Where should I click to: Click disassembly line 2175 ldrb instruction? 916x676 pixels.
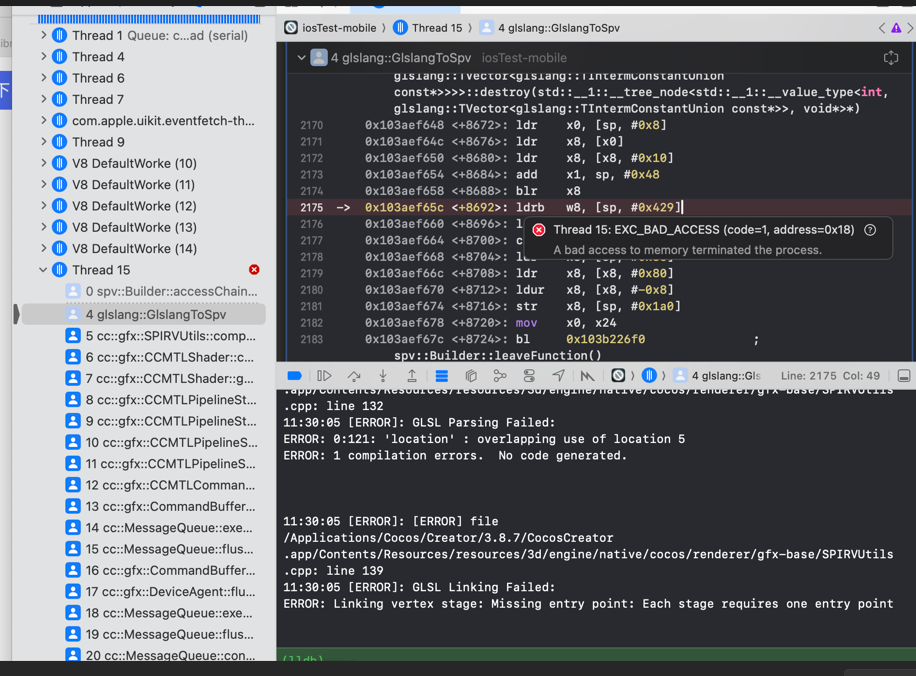(x=599, y=207)
